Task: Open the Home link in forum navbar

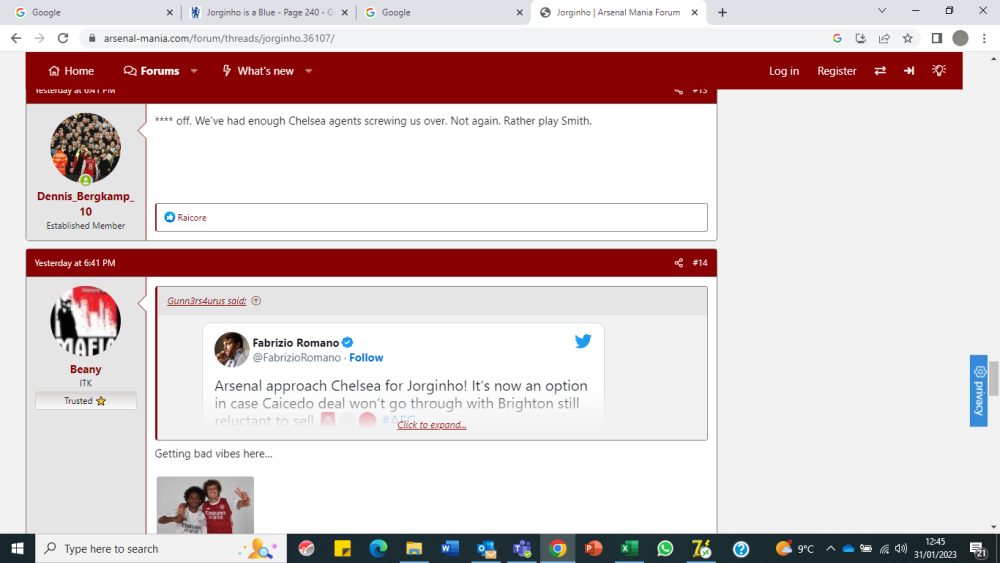Action: pyautogui.click(x=71, y=71)
